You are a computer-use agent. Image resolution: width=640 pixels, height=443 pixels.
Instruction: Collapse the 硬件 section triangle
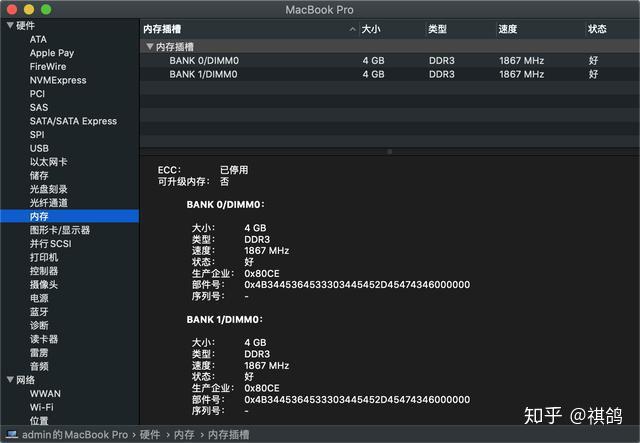[10, 25]
